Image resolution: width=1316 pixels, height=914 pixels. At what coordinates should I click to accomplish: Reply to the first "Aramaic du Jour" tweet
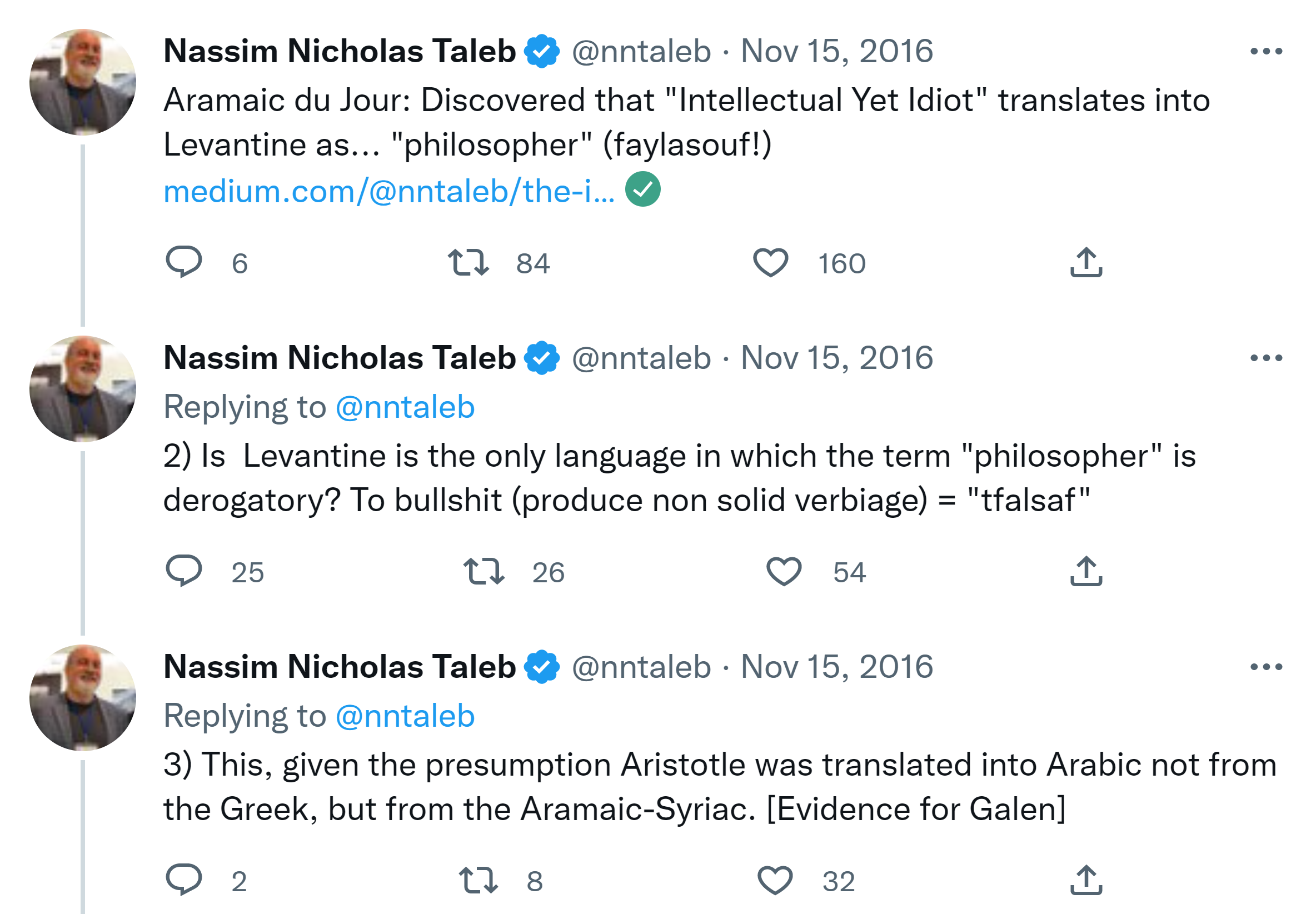[x=183, y=263]
